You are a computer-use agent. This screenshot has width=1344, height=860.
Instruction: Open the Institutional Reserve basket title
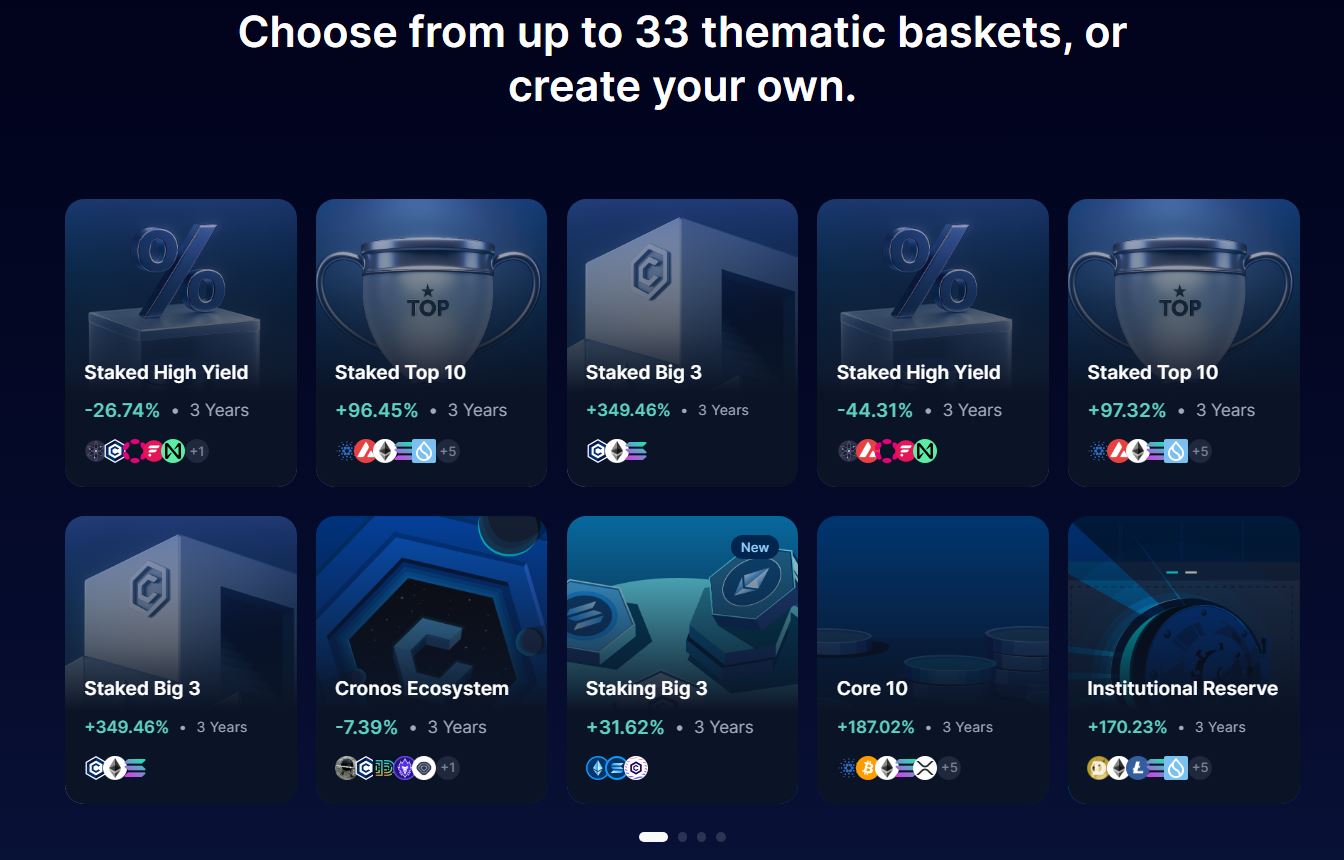[x=1182, y=689]
